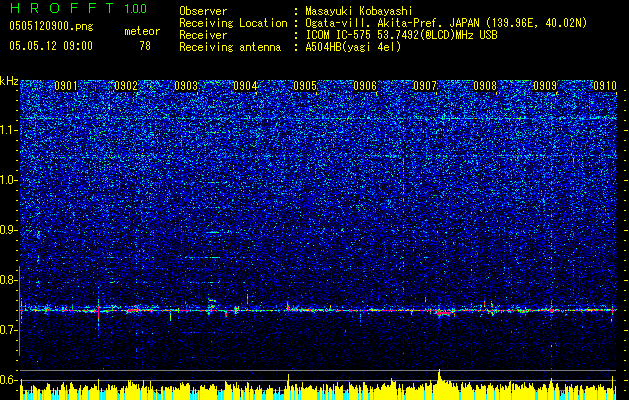This screenshot has height=400, width=629.
Task: Click the 0903 time marker
Action: coord(186,86)
